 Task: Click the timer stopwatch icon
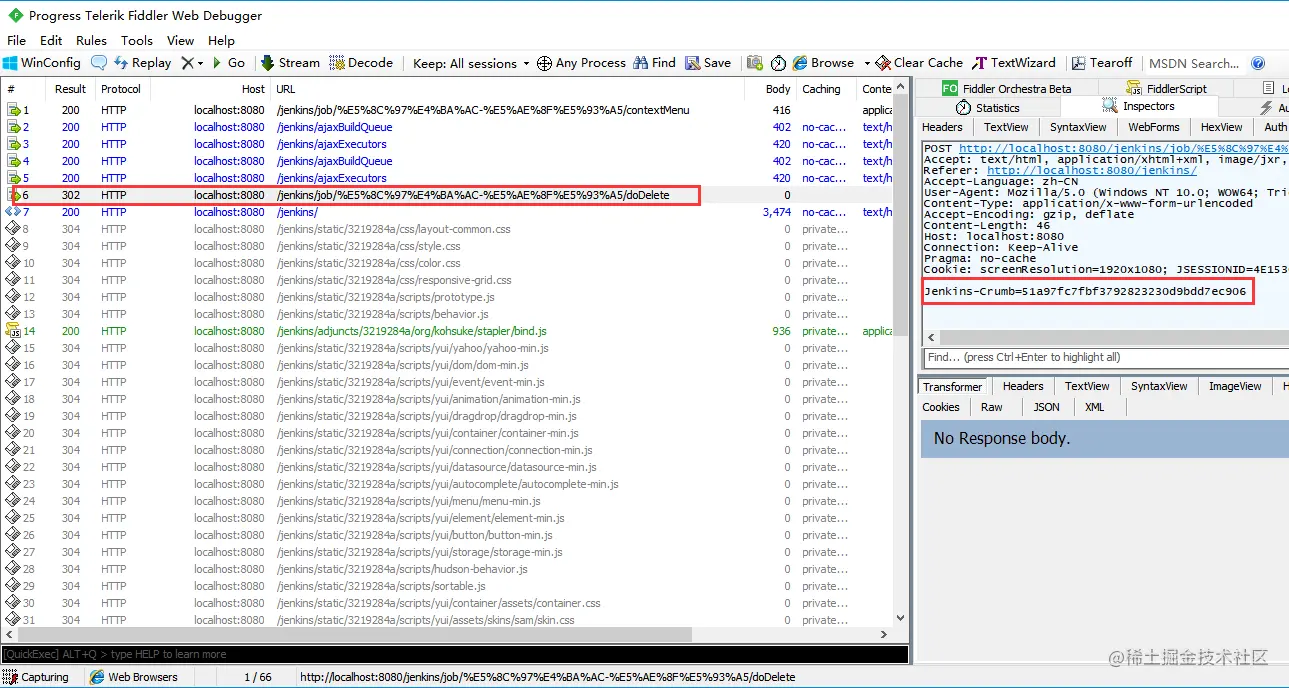coord(778,62)
